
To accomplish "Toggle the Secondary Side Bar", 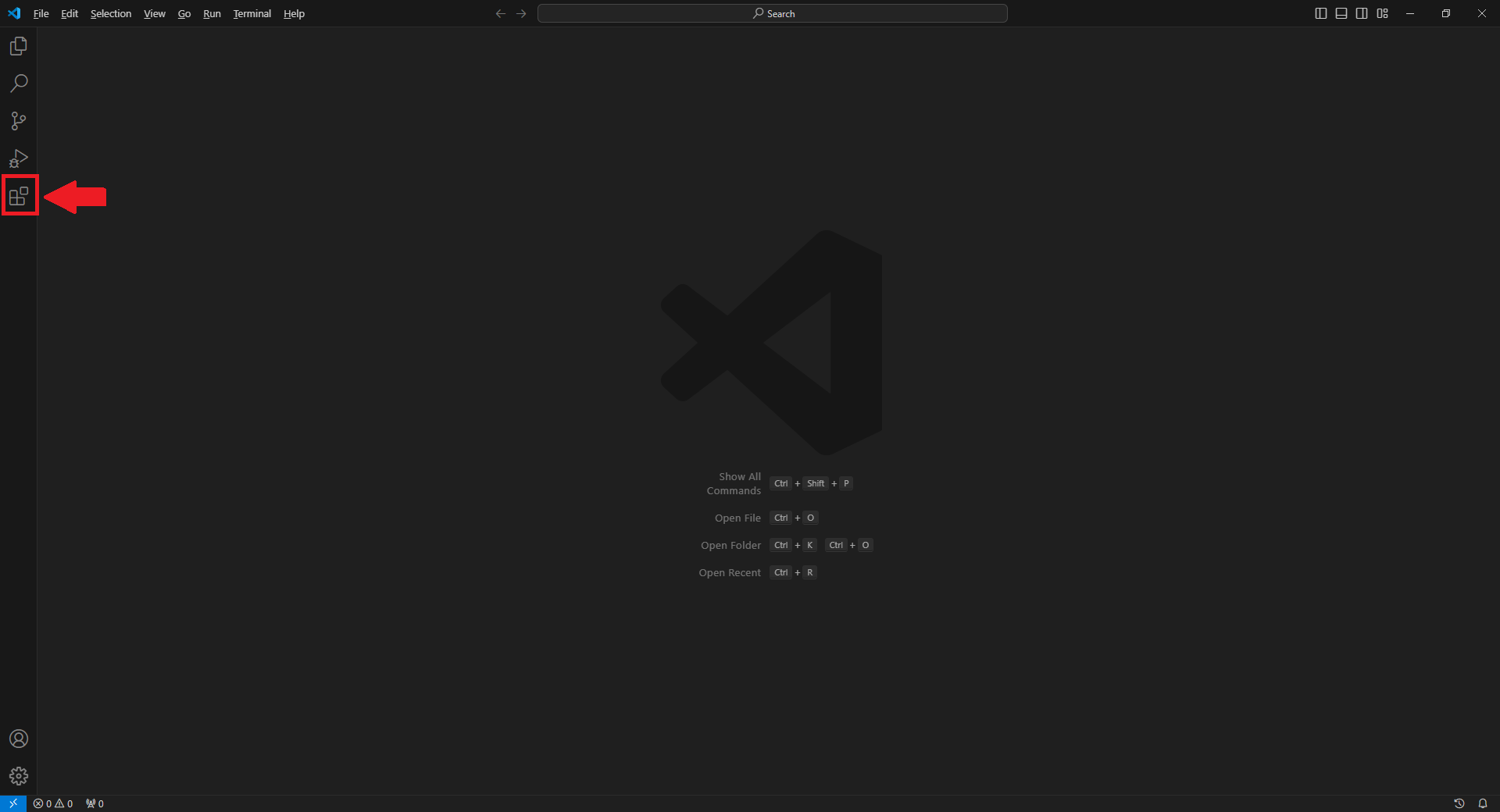I will click(x=1361, y=13).
